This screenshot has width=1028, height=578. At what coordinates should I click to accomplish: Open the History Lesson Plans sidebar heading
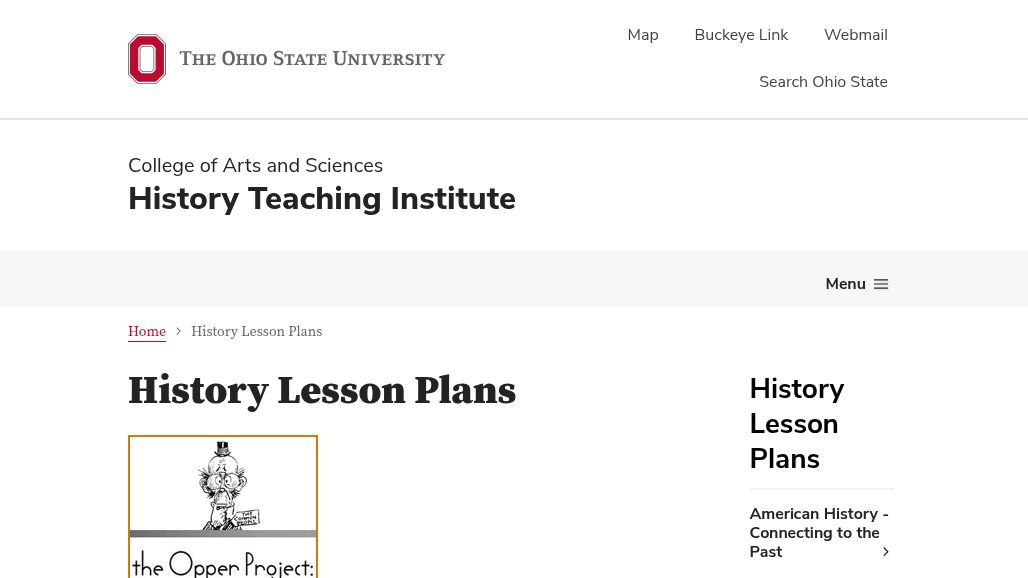[797, 423]
